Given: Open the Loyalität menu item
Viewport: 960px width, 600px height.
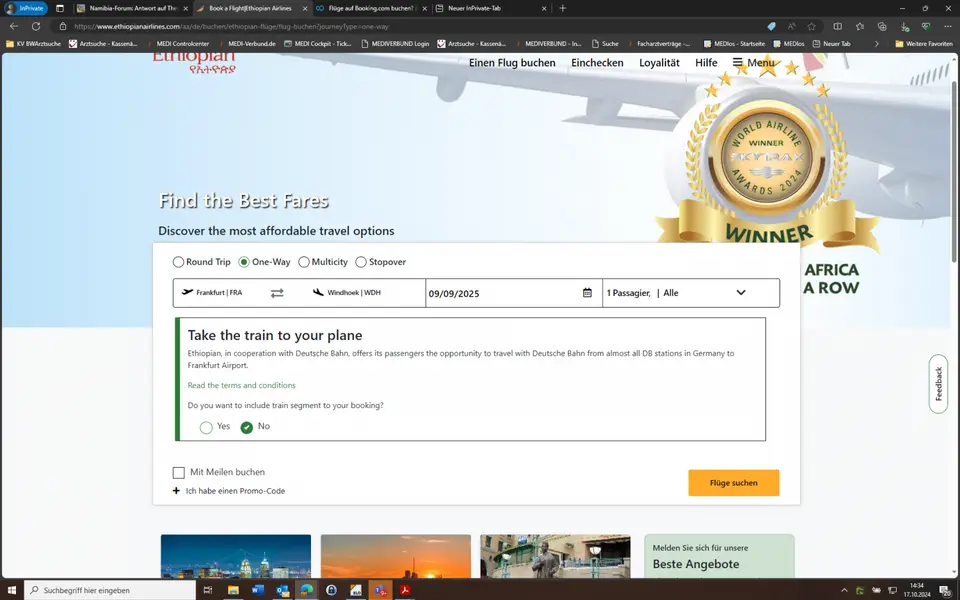Looking at the screenshot, I should click(659, 62).
